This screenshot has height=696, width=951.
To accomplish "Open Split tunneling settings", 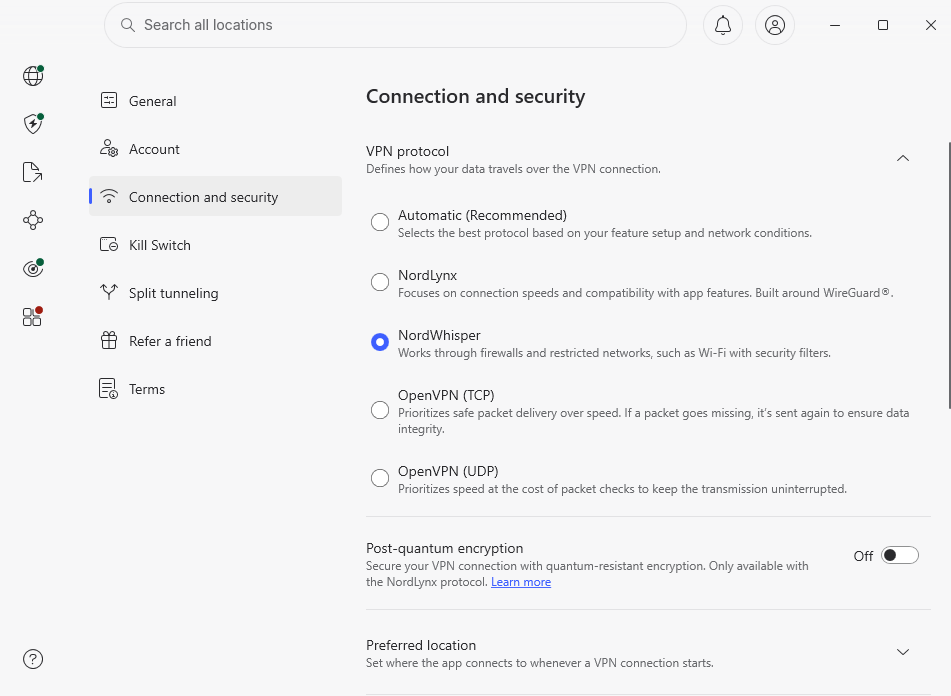I will [215, 293].
